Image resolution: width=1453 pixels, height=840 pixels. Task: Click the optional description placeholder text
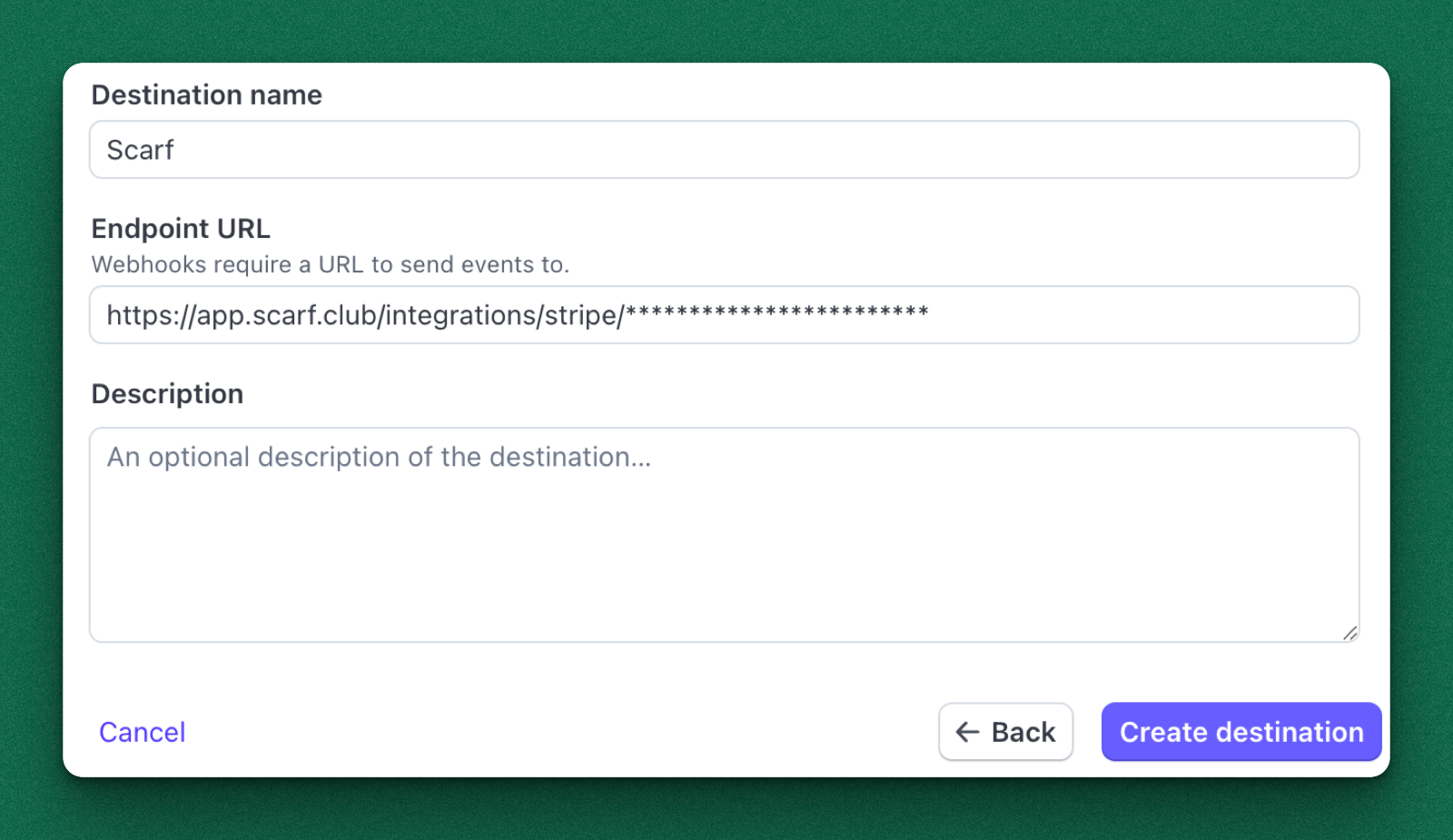tap(379, 457)
